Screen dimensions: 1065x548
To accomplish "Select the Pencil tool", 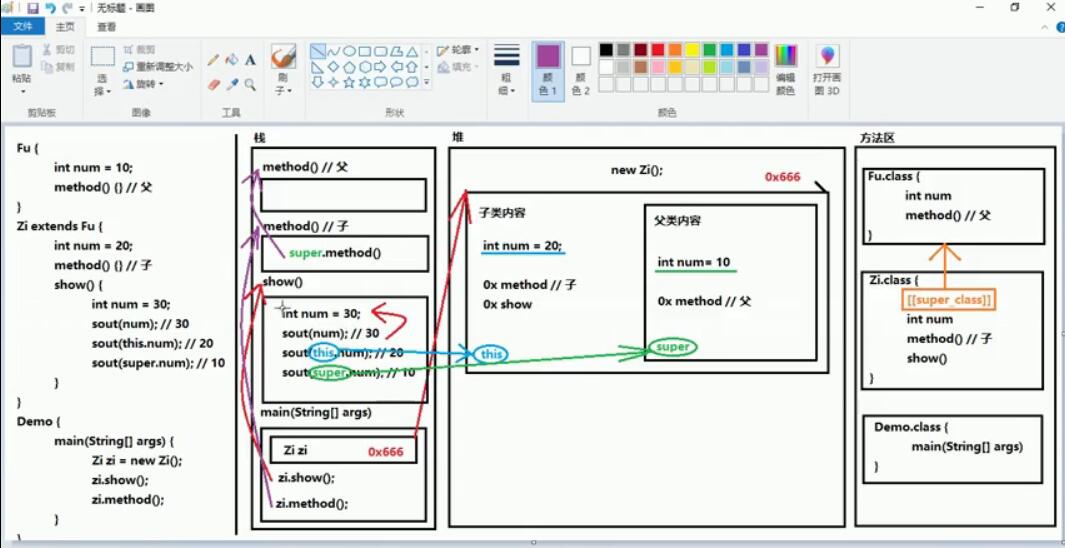I will click(x=213, y=60).
